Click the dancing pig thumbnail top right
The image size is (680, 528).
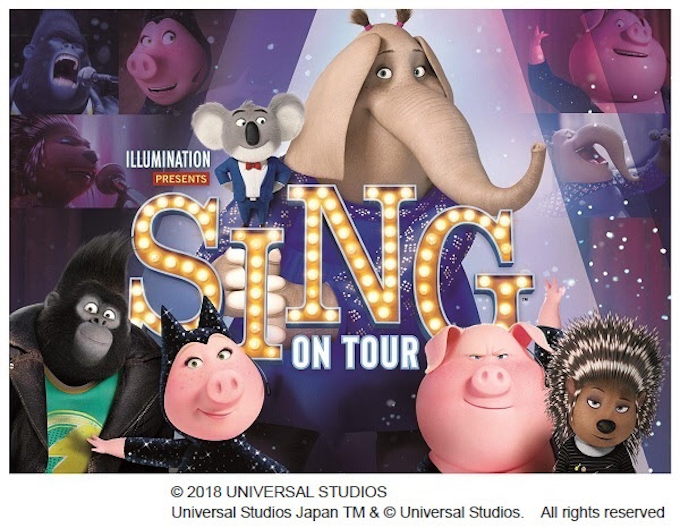tap(599, 61)
